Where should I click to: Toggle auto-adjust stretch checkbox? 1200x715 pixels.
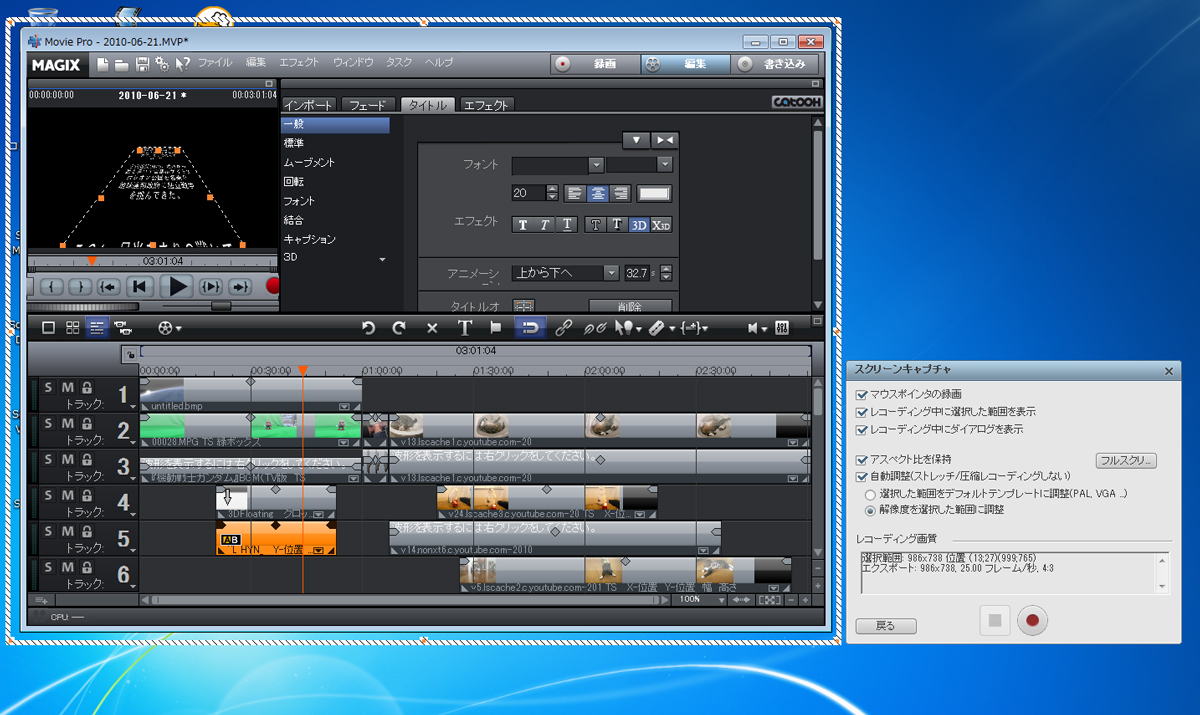(x=862, y=476)
